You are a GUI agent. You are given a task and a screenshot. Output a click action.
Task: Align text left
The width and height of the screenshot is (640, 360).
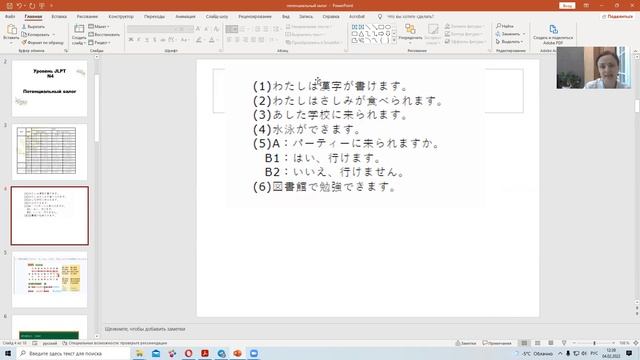click(229, 40)
